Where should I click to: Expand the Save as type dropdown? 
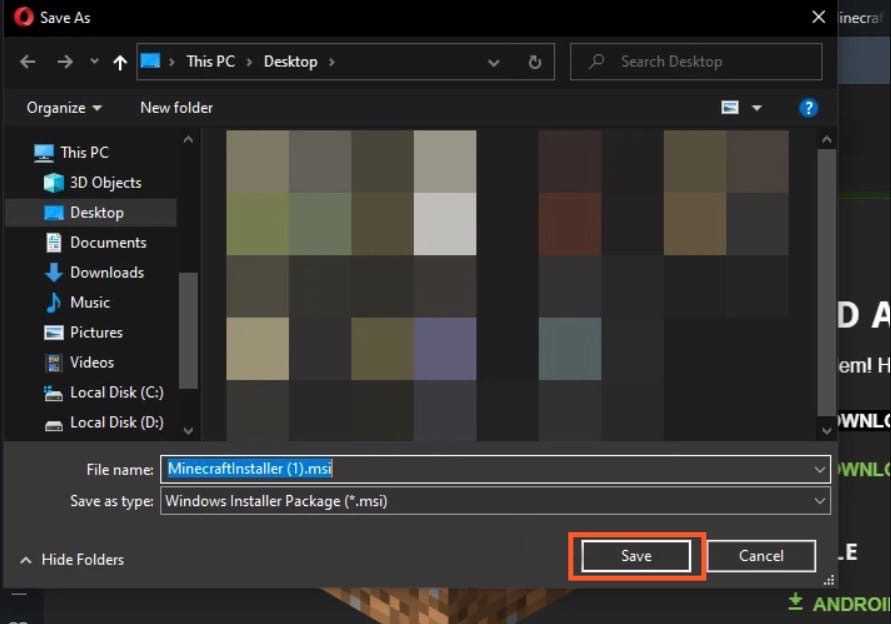[820, 500]
